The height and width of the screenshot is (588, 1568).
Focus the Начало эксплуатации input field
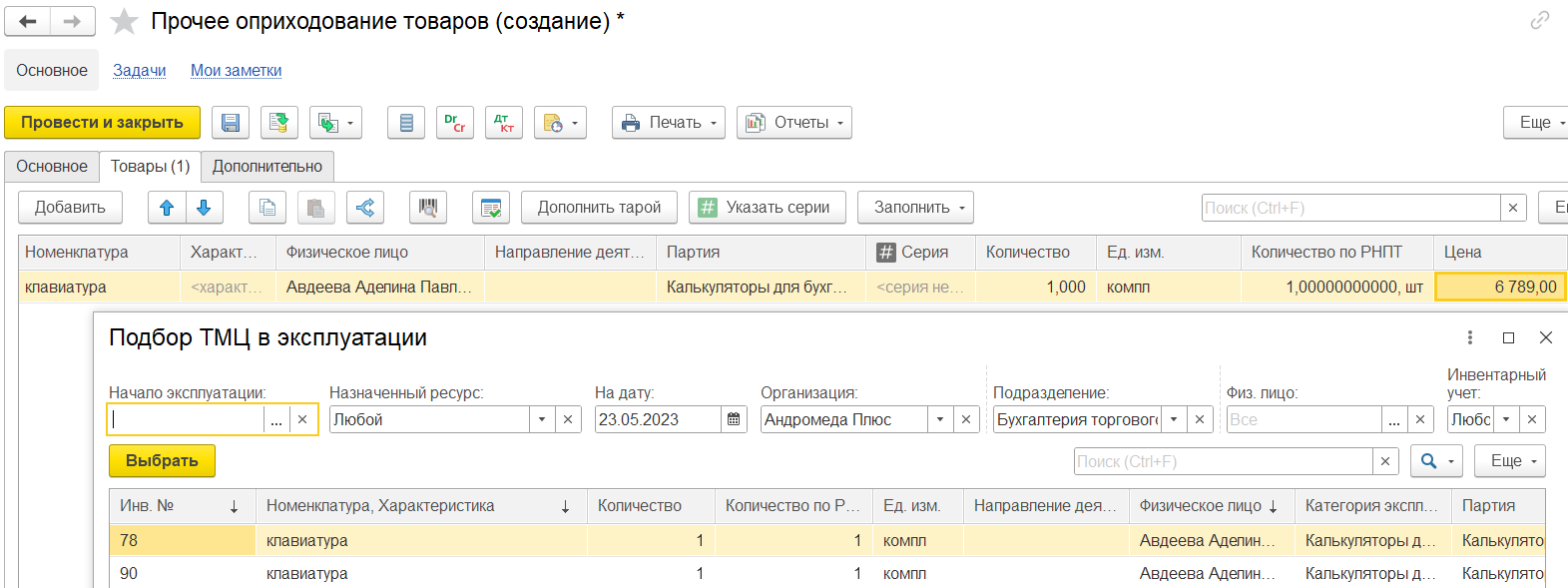(x=187, y=419)
